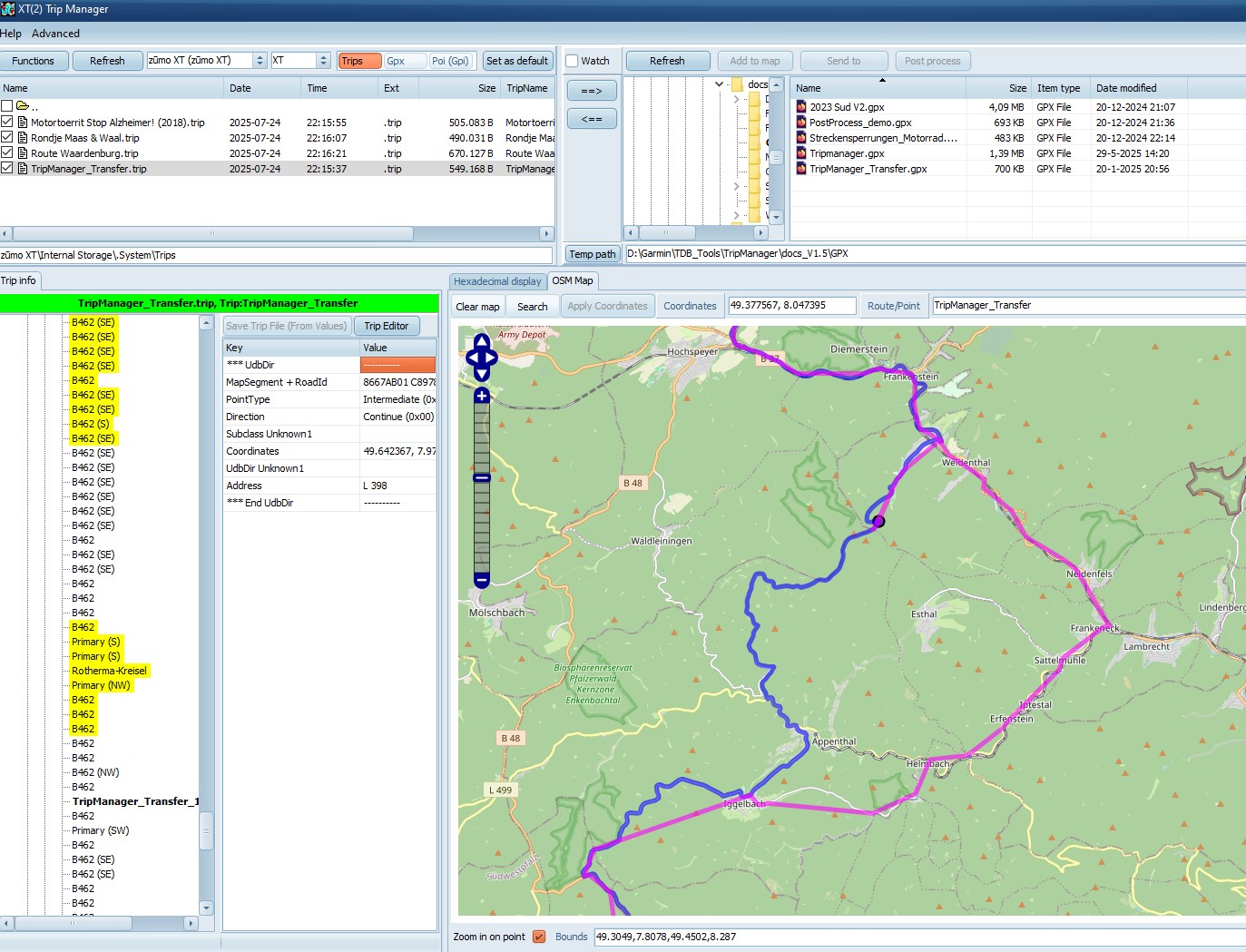The height and width of the screenshot is (952, 1246).
Task: Toggle the Watch checkbox
Action: pos(572,61)
